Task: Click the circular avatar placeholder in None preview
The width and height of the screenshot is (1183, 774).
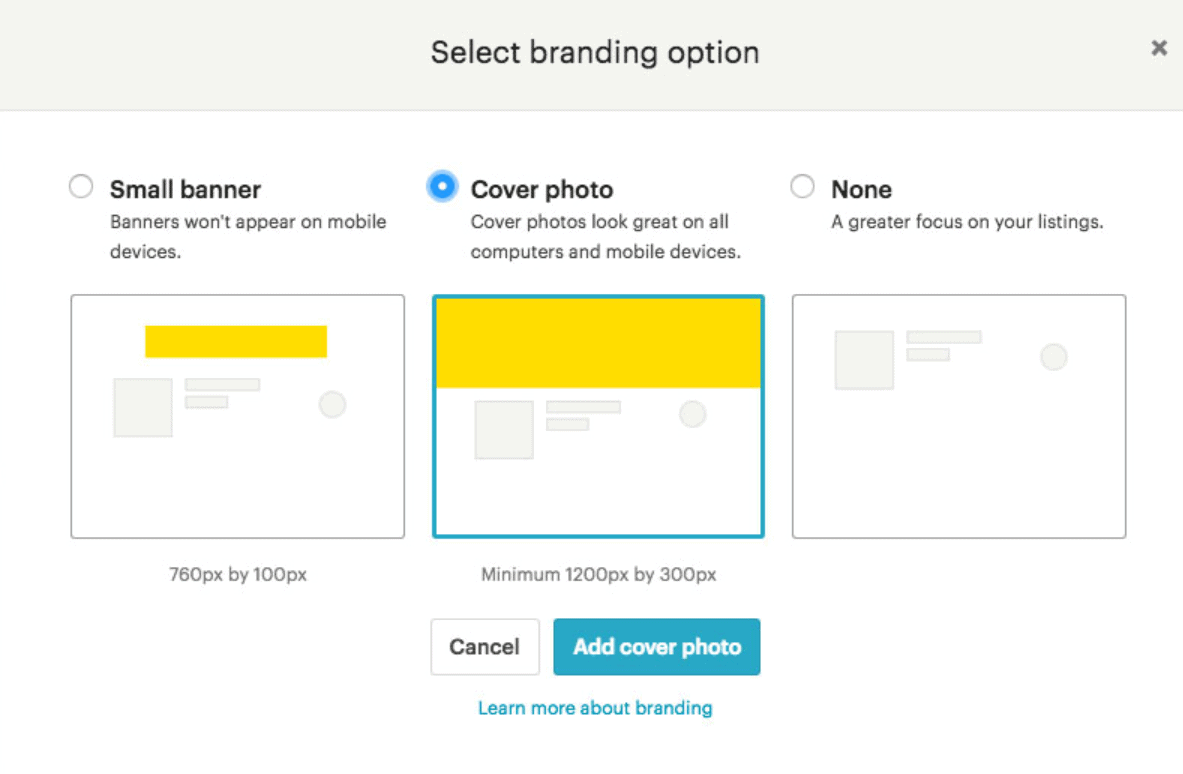Action: 1054,357
